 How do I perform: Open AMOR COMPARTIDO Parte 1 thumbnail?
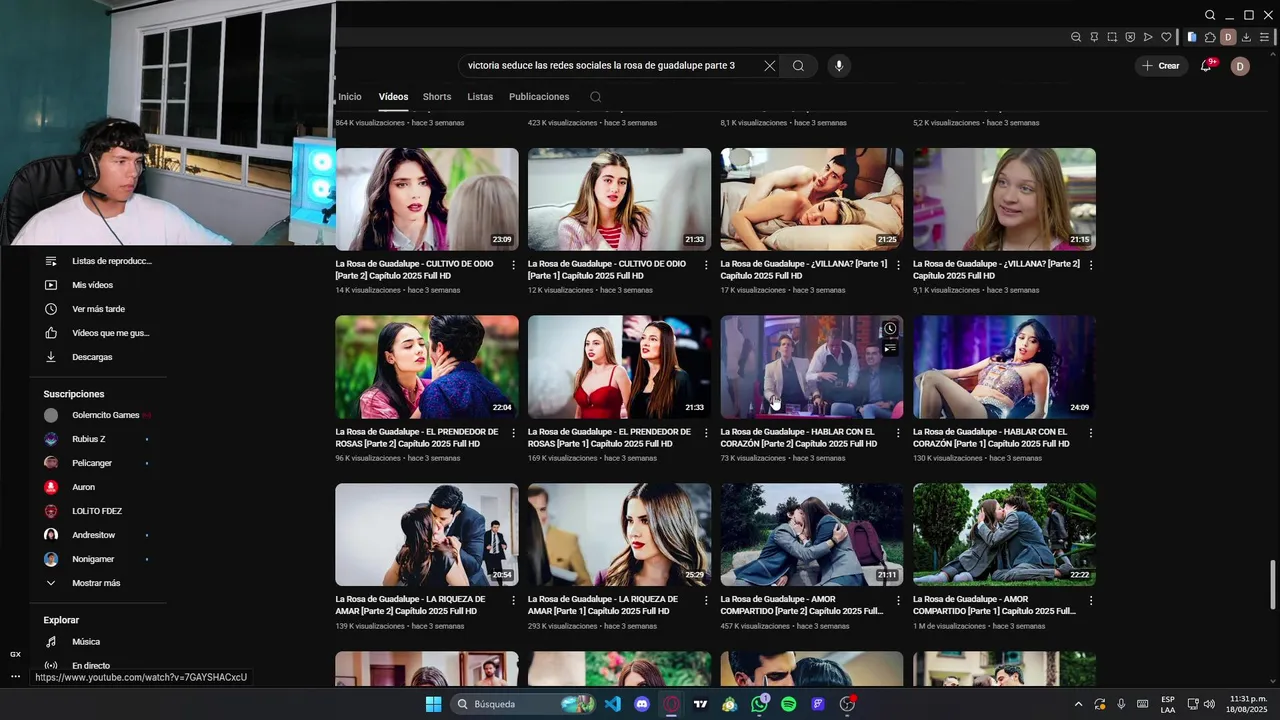tap(1004, 535)
